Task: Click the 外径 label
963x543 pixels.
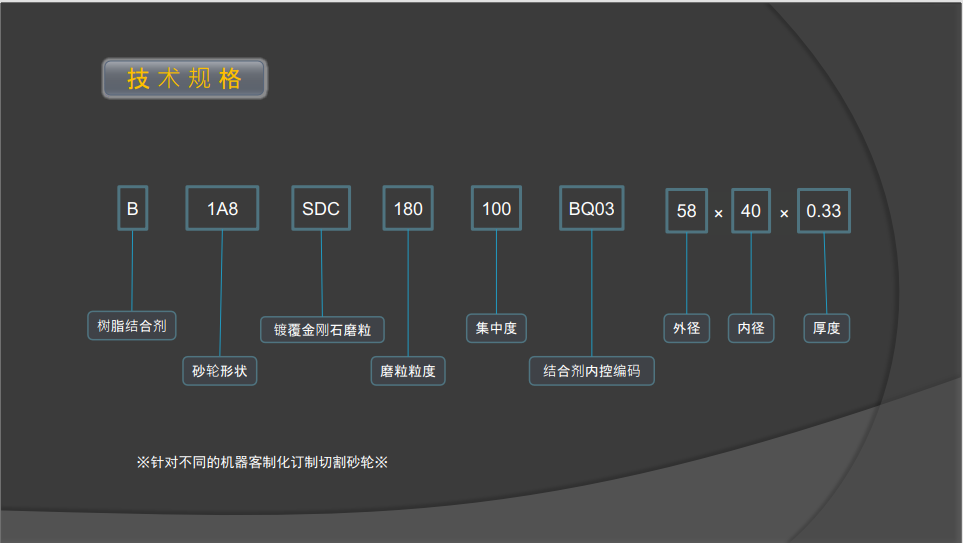Action: coord(686,328)
